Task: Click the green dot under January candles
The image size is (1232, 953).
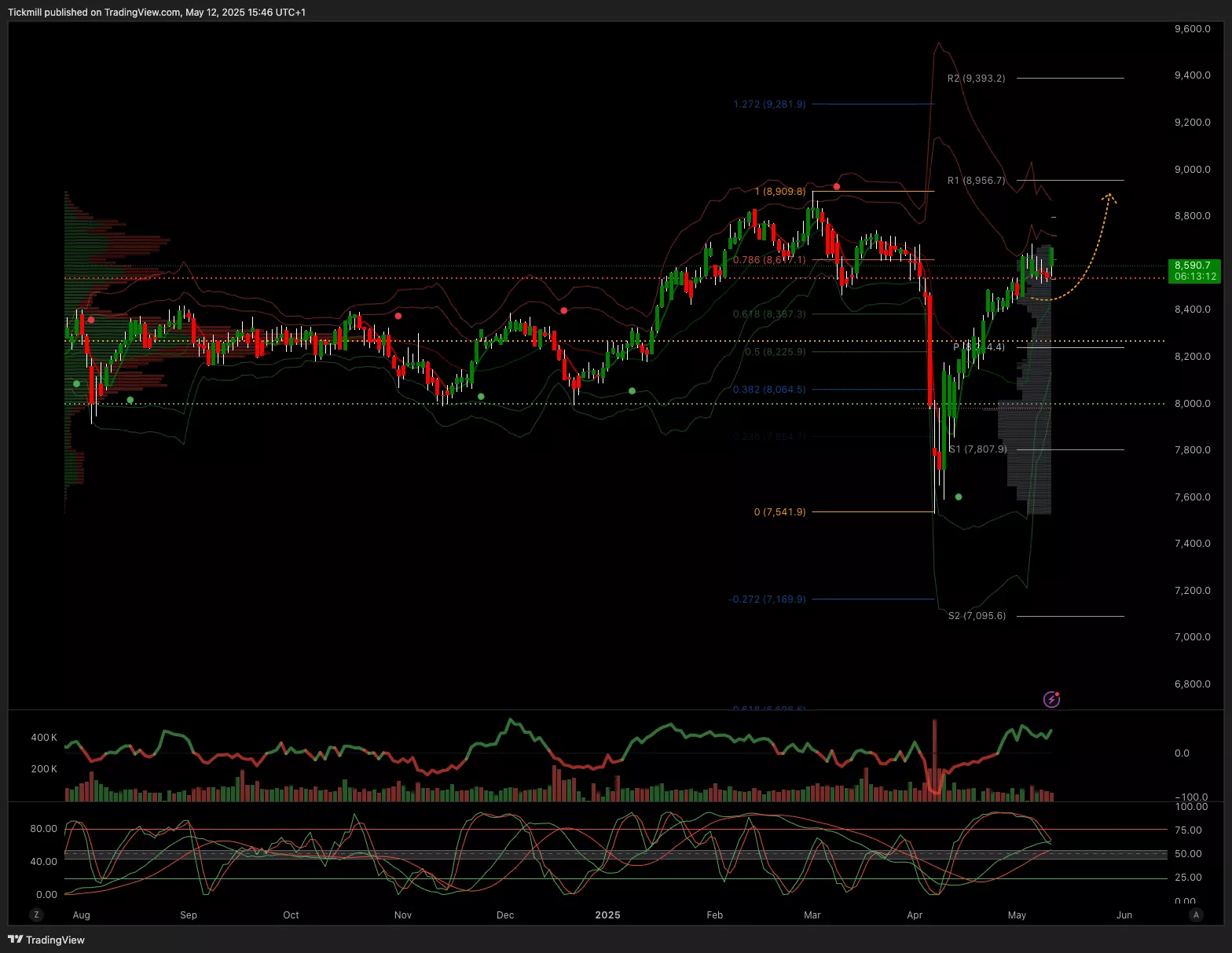Action: coord(632,391)
